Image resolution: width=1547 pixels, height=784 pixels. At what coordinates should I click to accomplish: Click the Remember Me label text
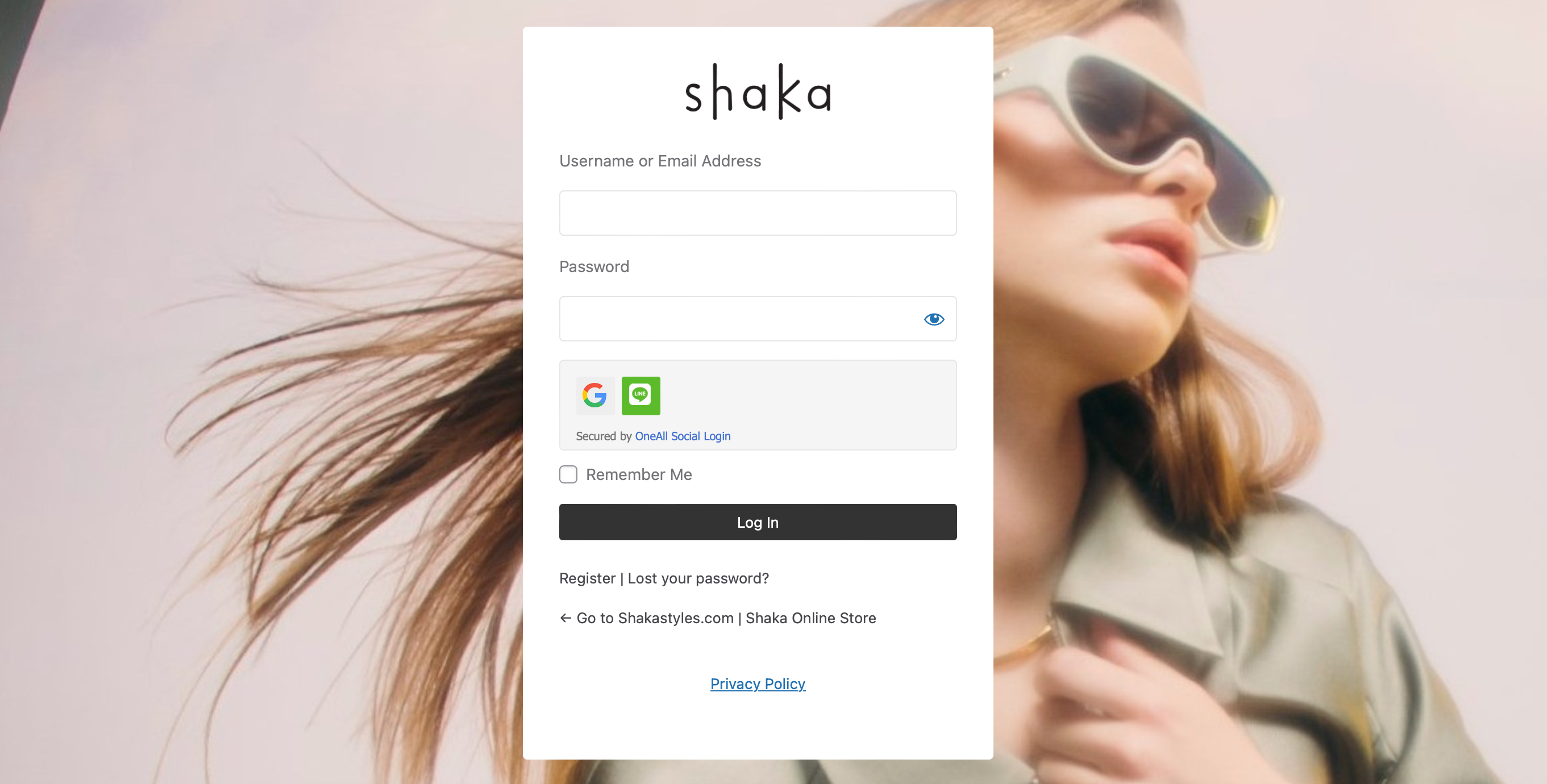pos(639,474)
